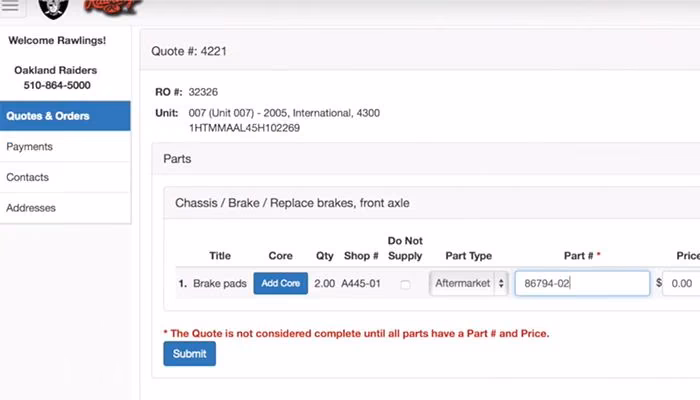Click Add Core for Brake pads
The width and height of the screenshot is (700, 400).
pyautogui.click(x=280, y=283)
